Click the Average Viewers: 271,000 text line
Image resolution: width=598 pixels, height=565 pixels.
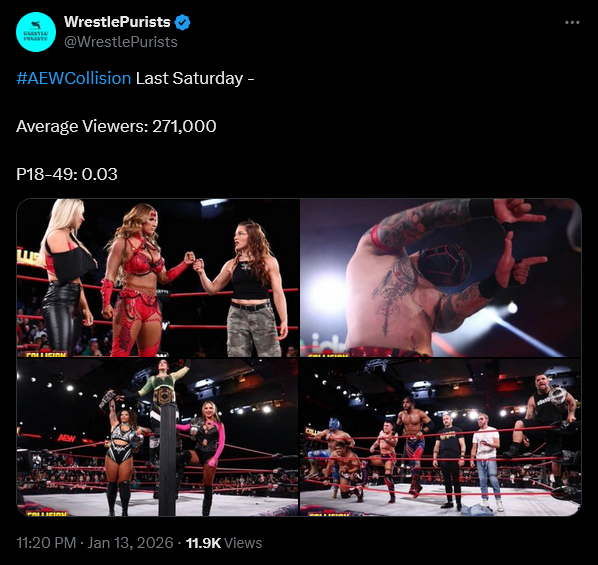pos(116,126)
